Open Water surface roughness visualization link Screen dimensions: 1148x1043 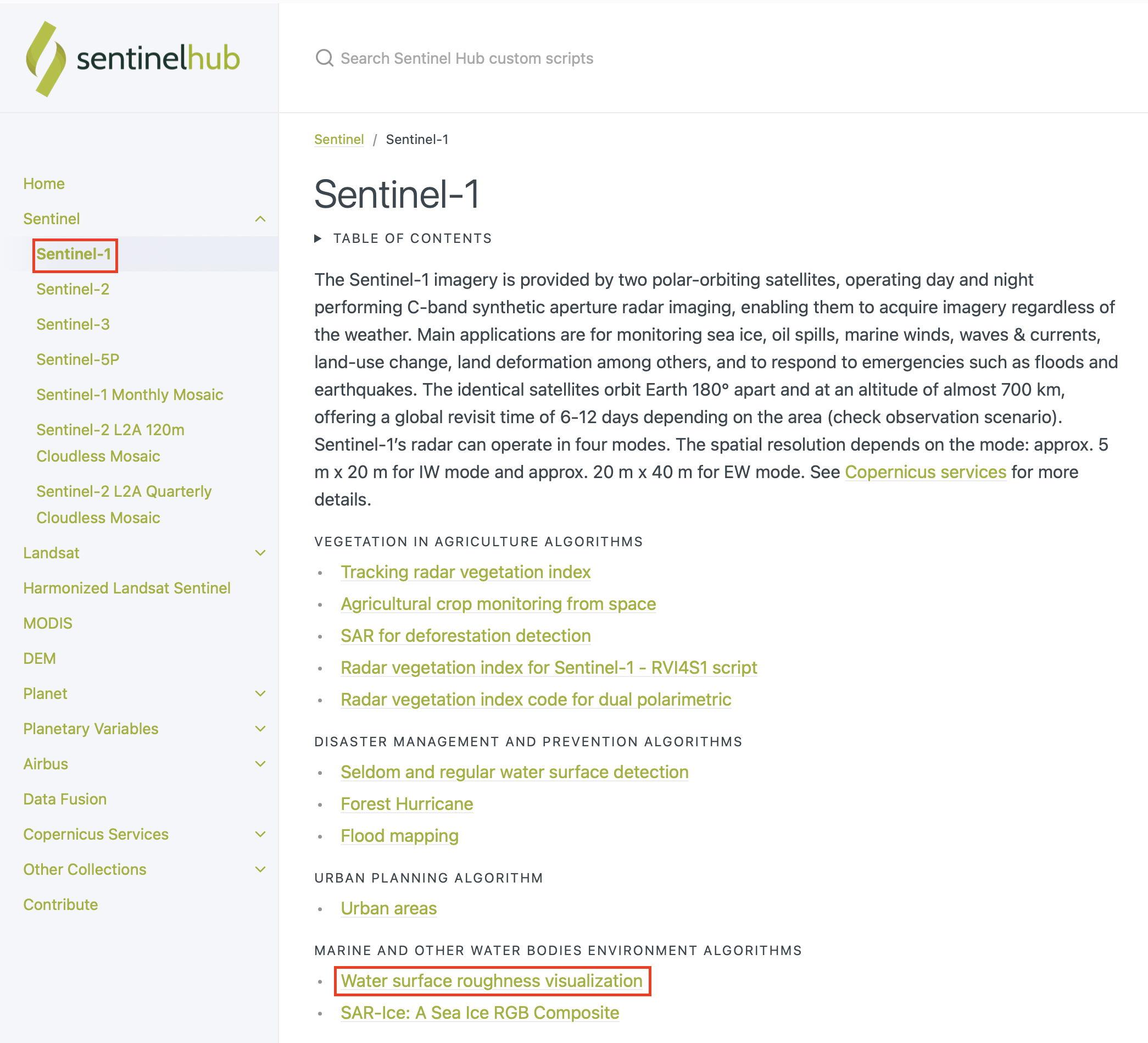[x=492, y=981]
